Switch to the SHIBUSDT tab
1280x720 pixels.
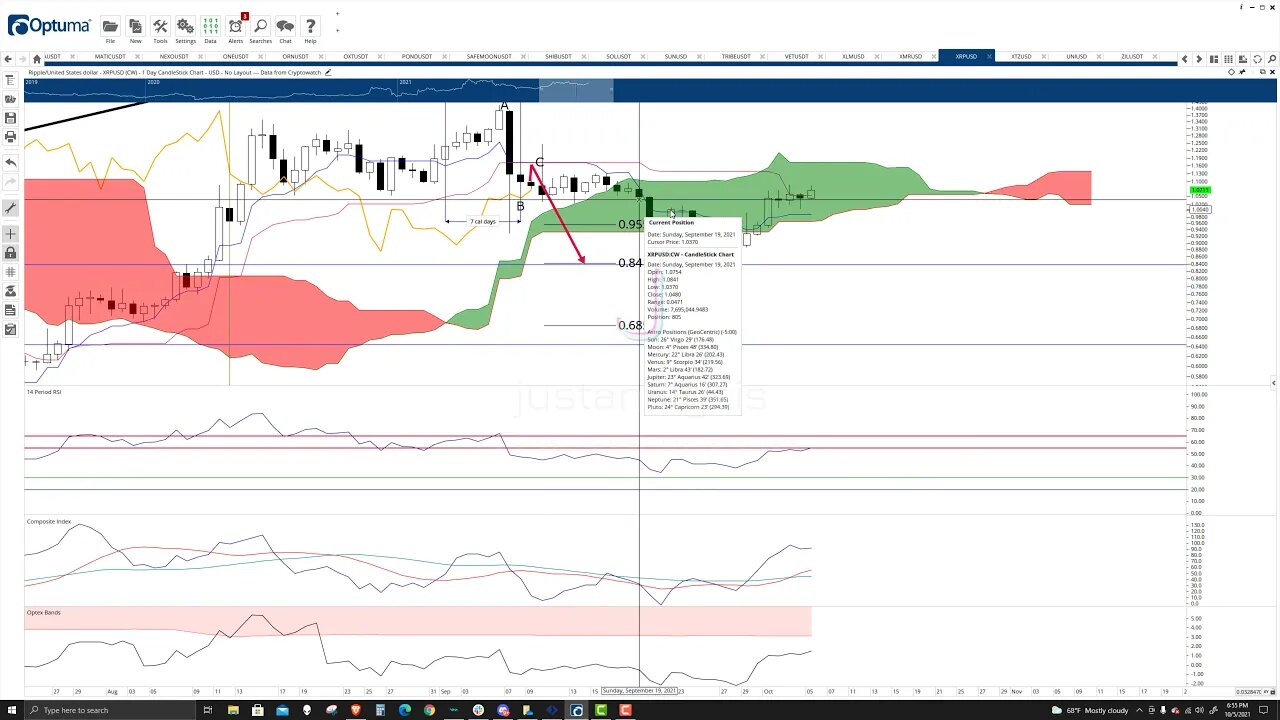pyautogui.click(x=558, y=57)
